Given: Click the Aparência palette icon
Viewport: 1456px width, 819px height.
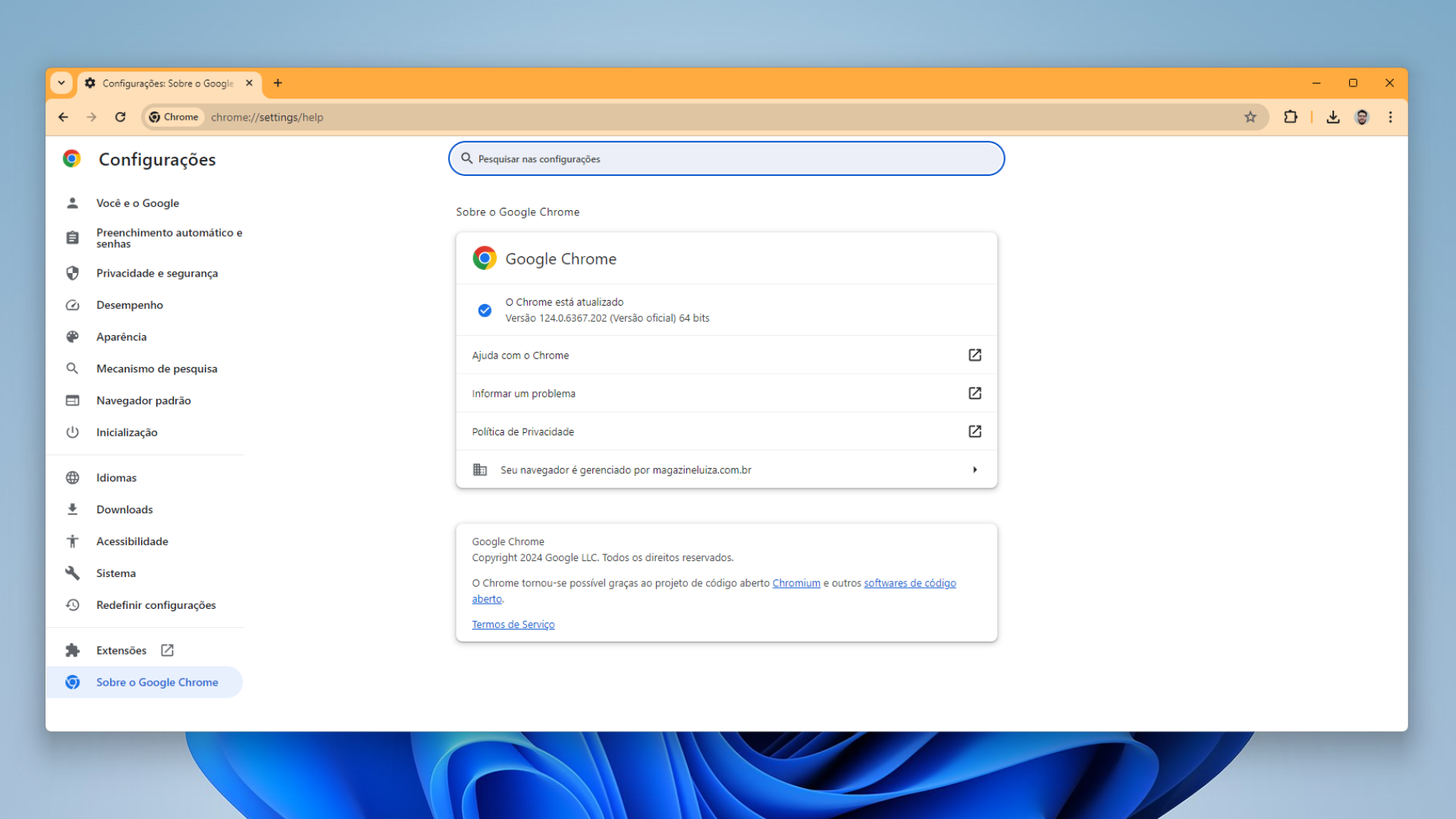Looking at the screenshot, I should (x=72, y=337).
